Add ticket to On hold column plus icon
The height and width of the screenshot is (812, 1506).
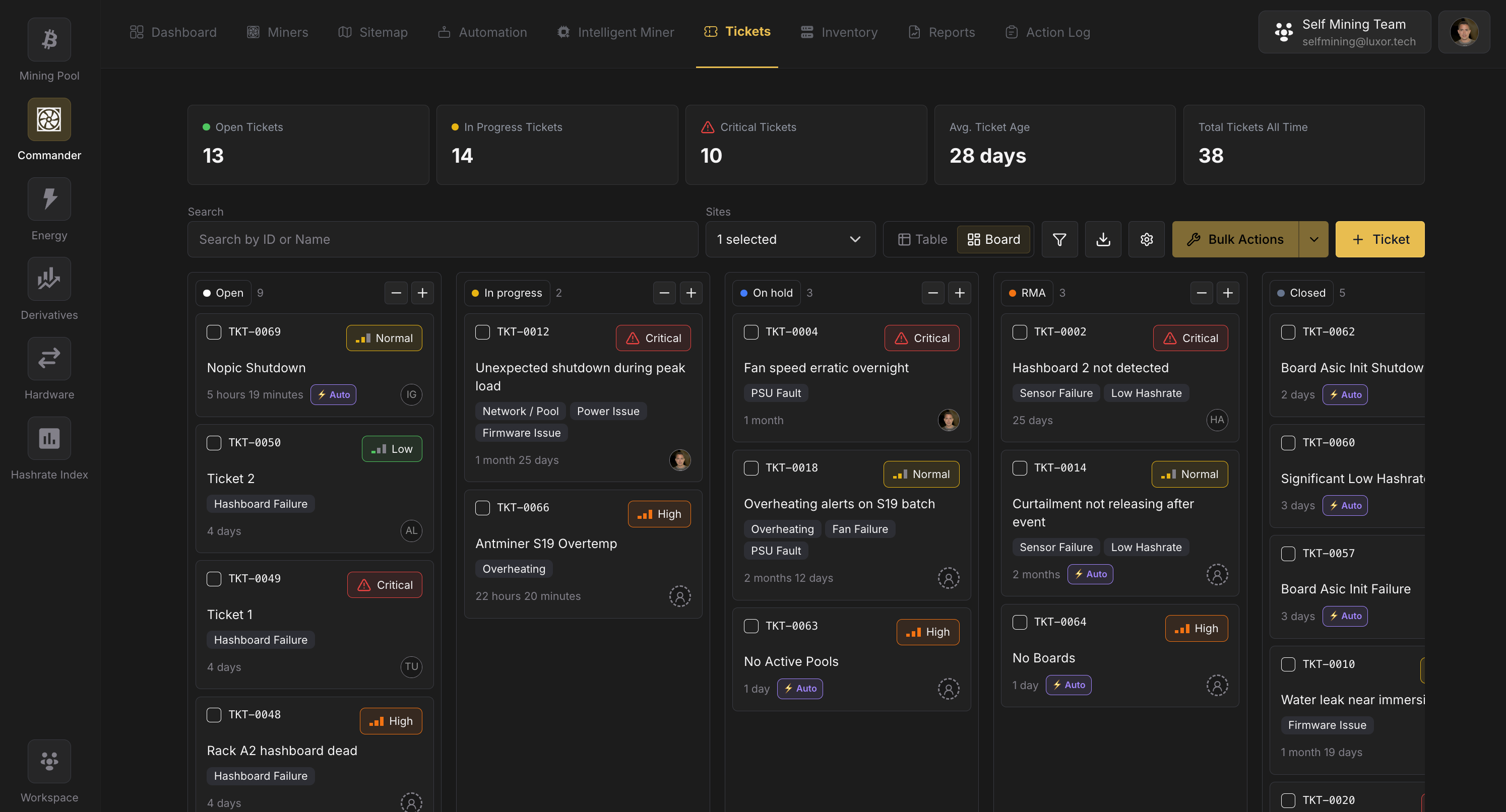[959, 293]
